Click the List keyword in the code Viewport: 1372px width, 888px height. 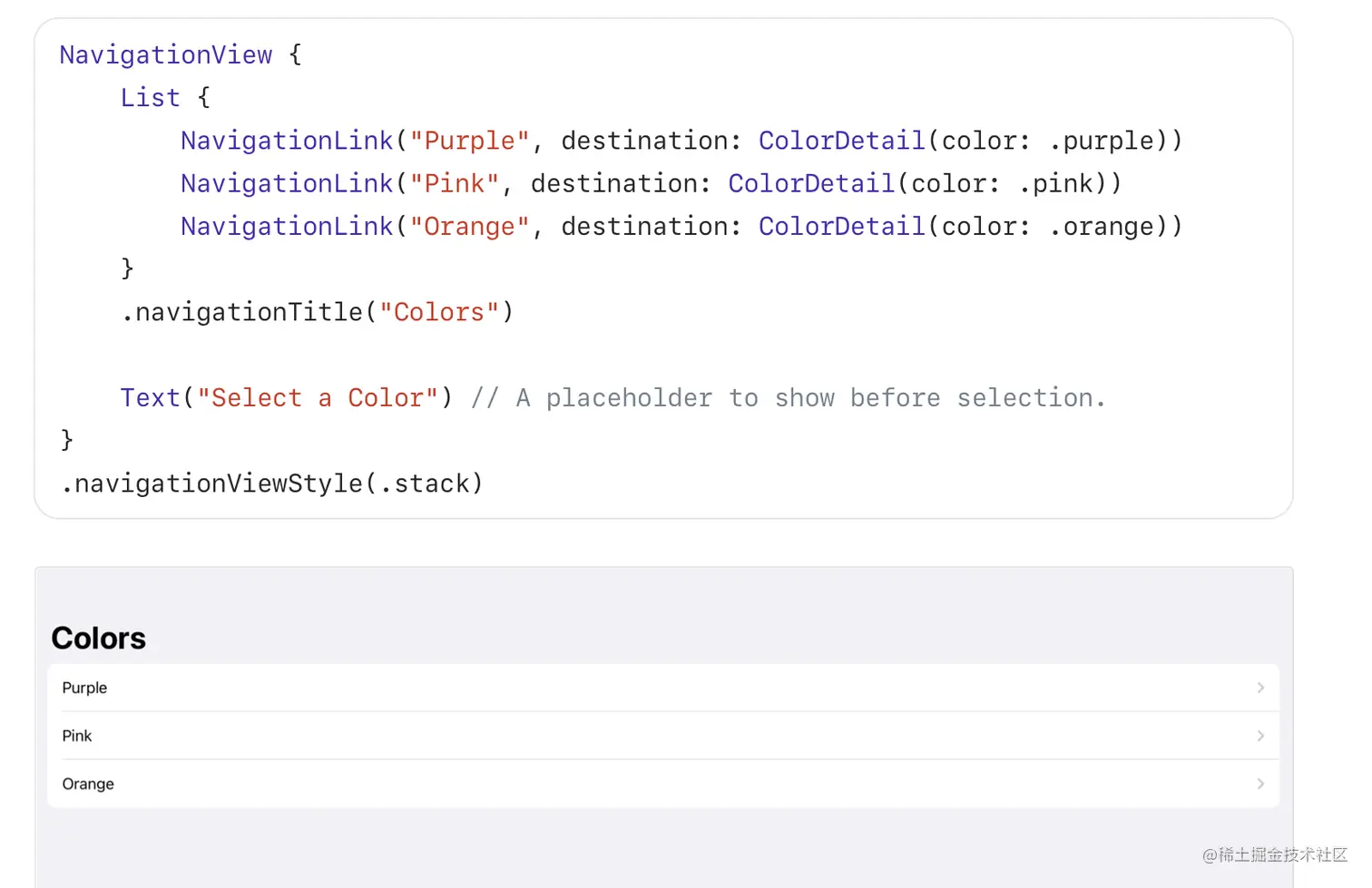click(x=151, y=98)
